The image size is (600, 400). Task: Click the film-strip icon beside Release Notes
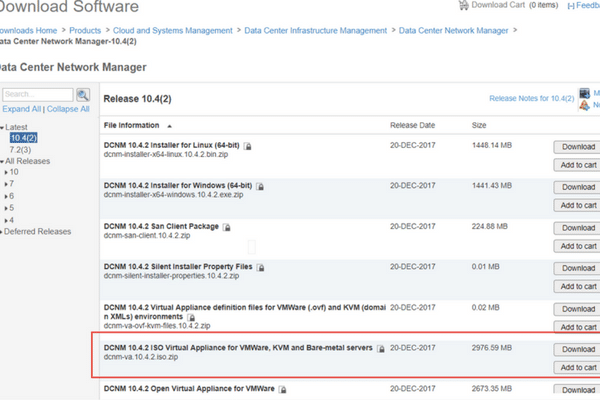tap(584, 93)
